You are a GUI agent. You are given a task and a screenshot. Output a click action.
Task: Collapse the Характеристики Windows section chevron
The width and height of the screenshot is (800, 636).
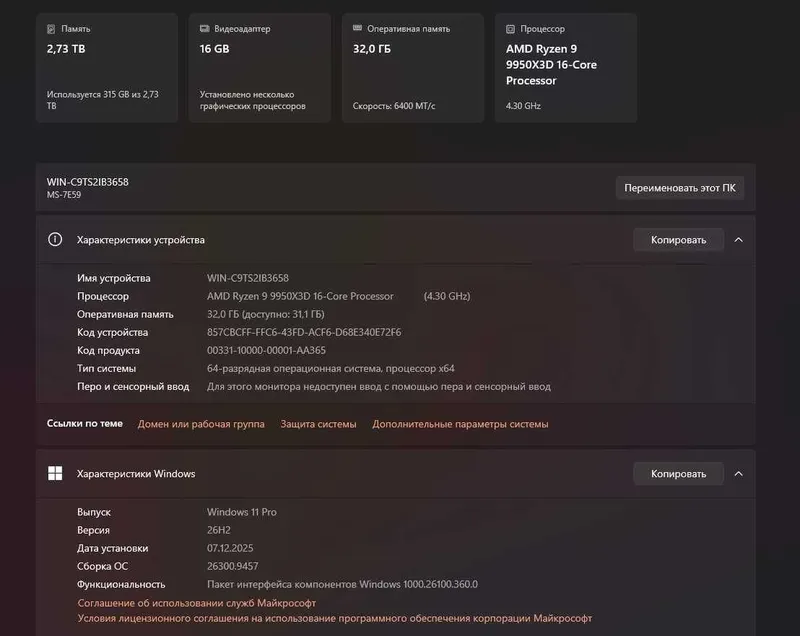tap(738, 474)
